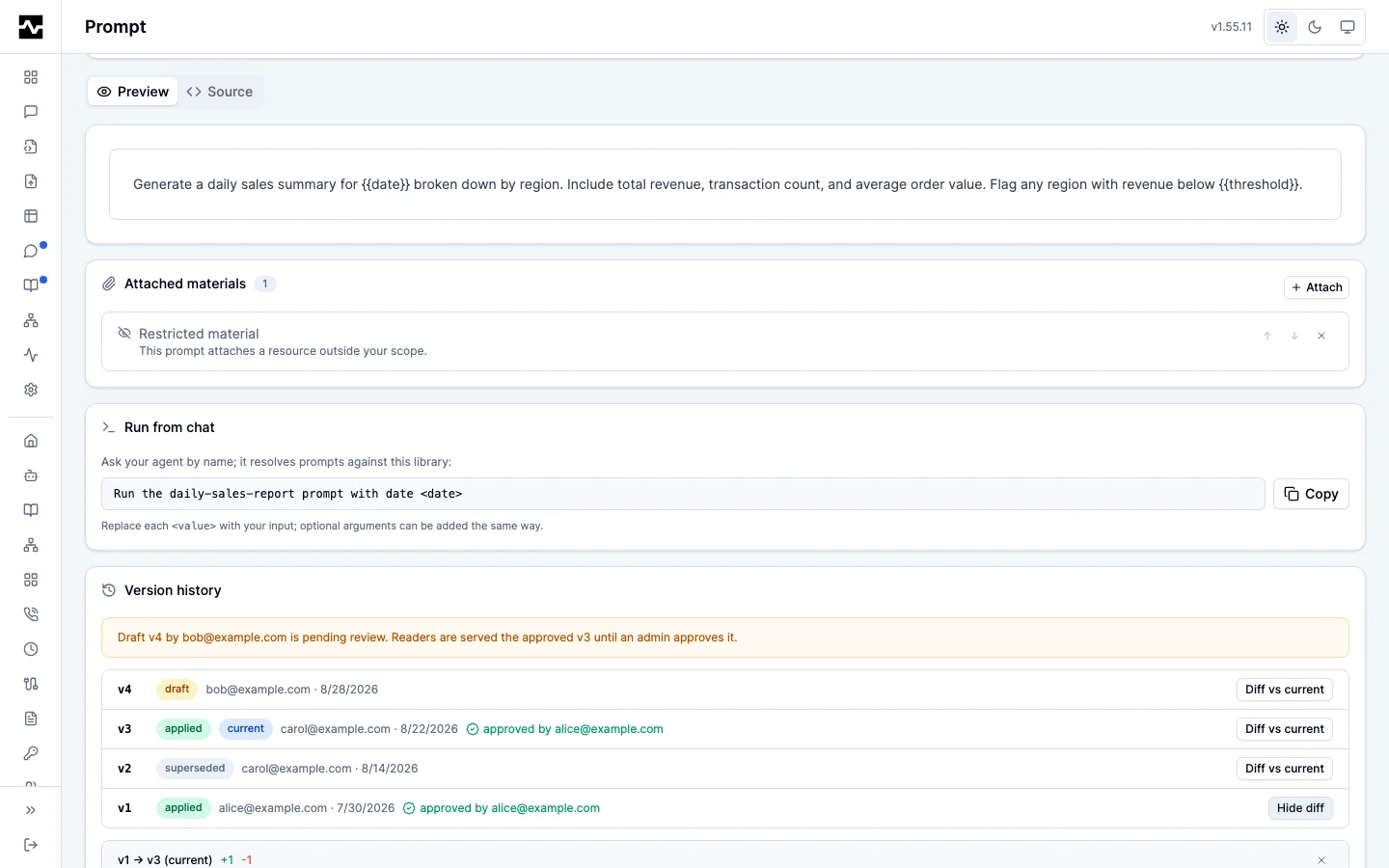Click Diff vs current for v2
Viewport: 1389px width, 868px height.
point(1285,769)
